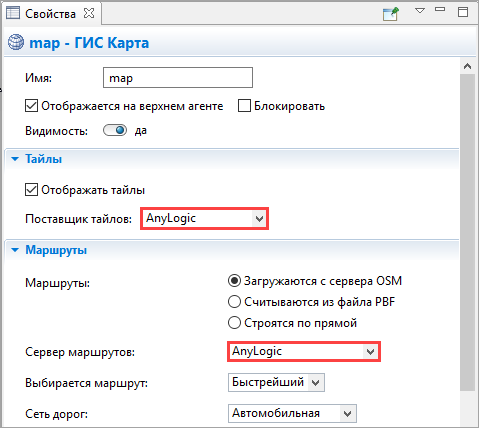Image resolution: width=479 pixels, height=428 pixels.
Task: Select Считываются из файла PBF option
Action: tap(234, 302)
